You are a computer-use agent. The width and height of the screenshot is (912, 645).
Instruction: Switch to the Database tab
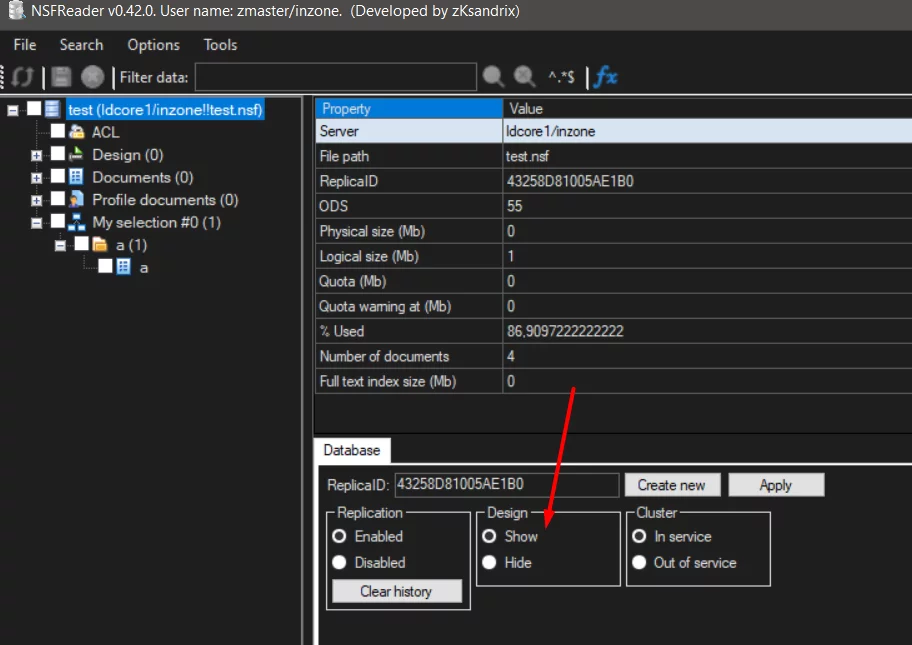pos(352,451)
